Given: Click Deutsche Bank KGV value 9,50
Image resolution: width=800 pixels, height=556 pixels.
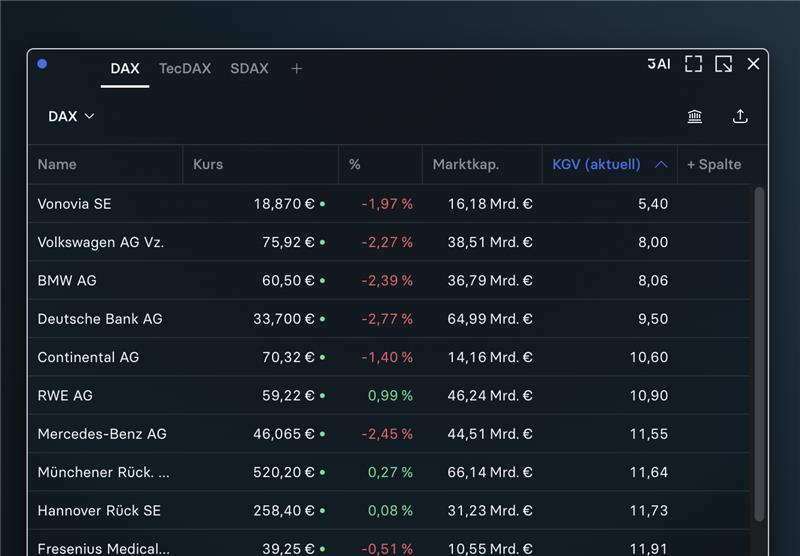Looking at the screenshot, I should [653, 319].
